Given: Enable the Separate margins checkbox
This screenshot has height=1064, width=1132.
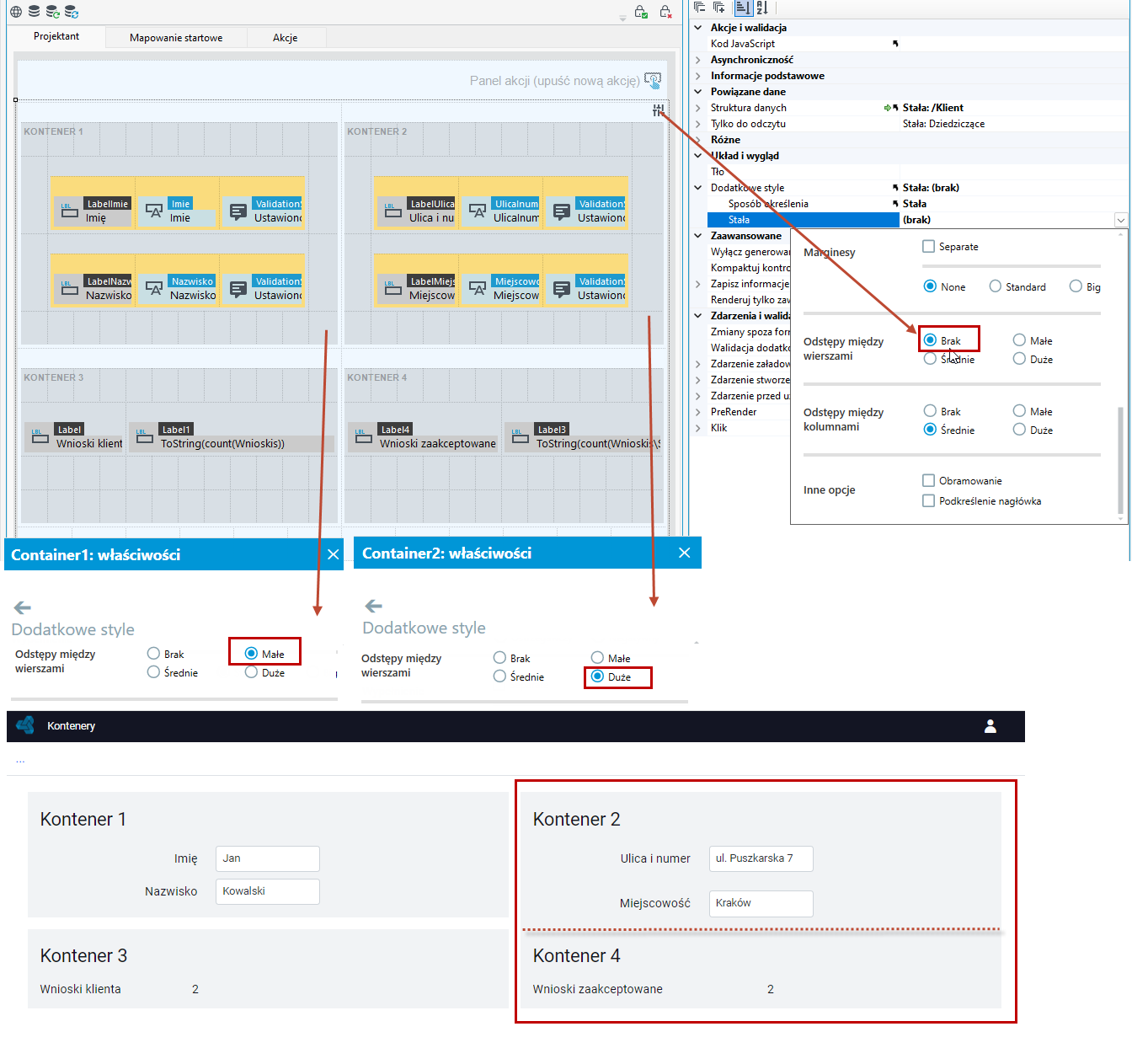Looking at the screenshot, I should coord(928,247).
